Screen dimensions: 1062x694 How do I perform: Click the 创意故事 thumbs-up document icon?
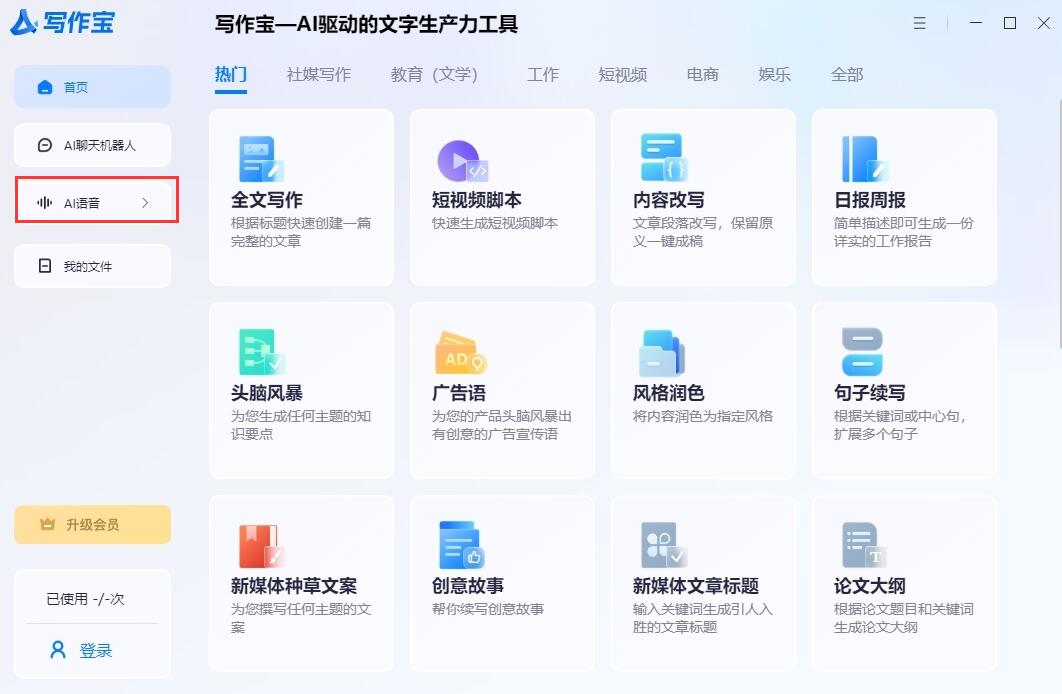click(461, 544)
